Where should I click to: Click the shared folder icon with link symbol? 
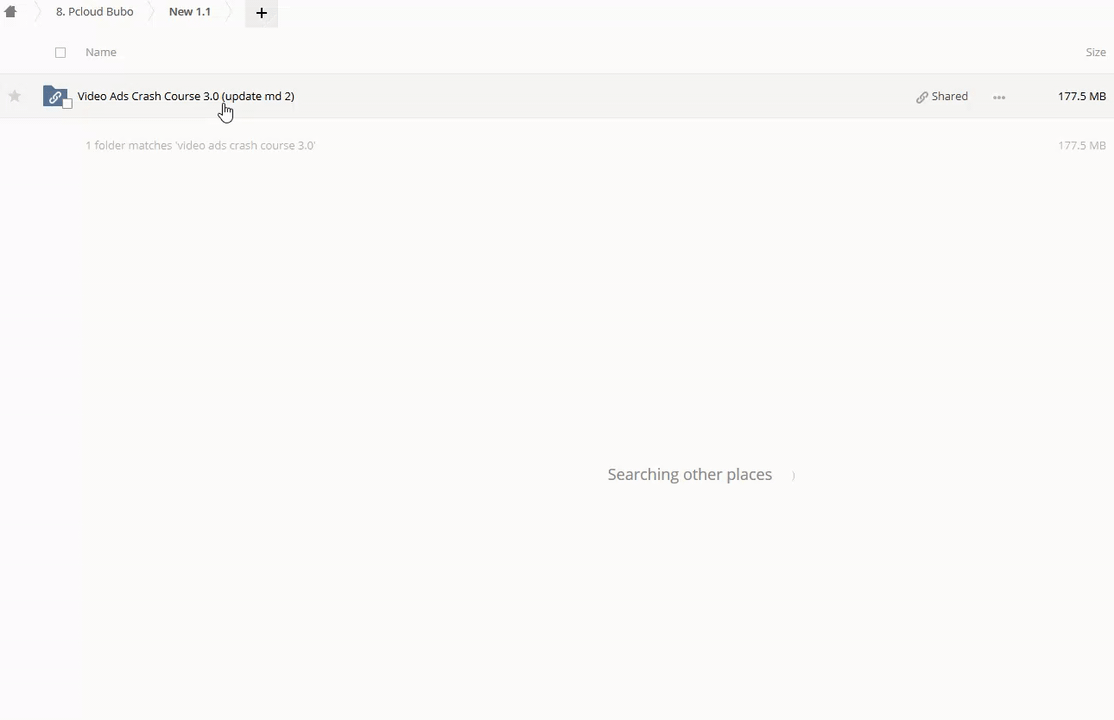[54, 96]
